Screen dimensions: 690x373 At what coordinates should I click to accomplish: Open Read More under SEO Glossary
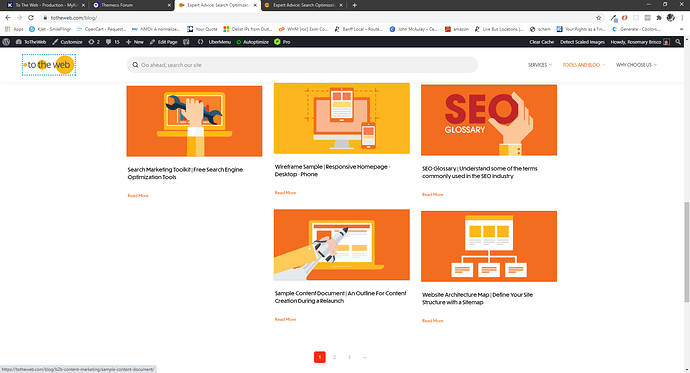433,194
